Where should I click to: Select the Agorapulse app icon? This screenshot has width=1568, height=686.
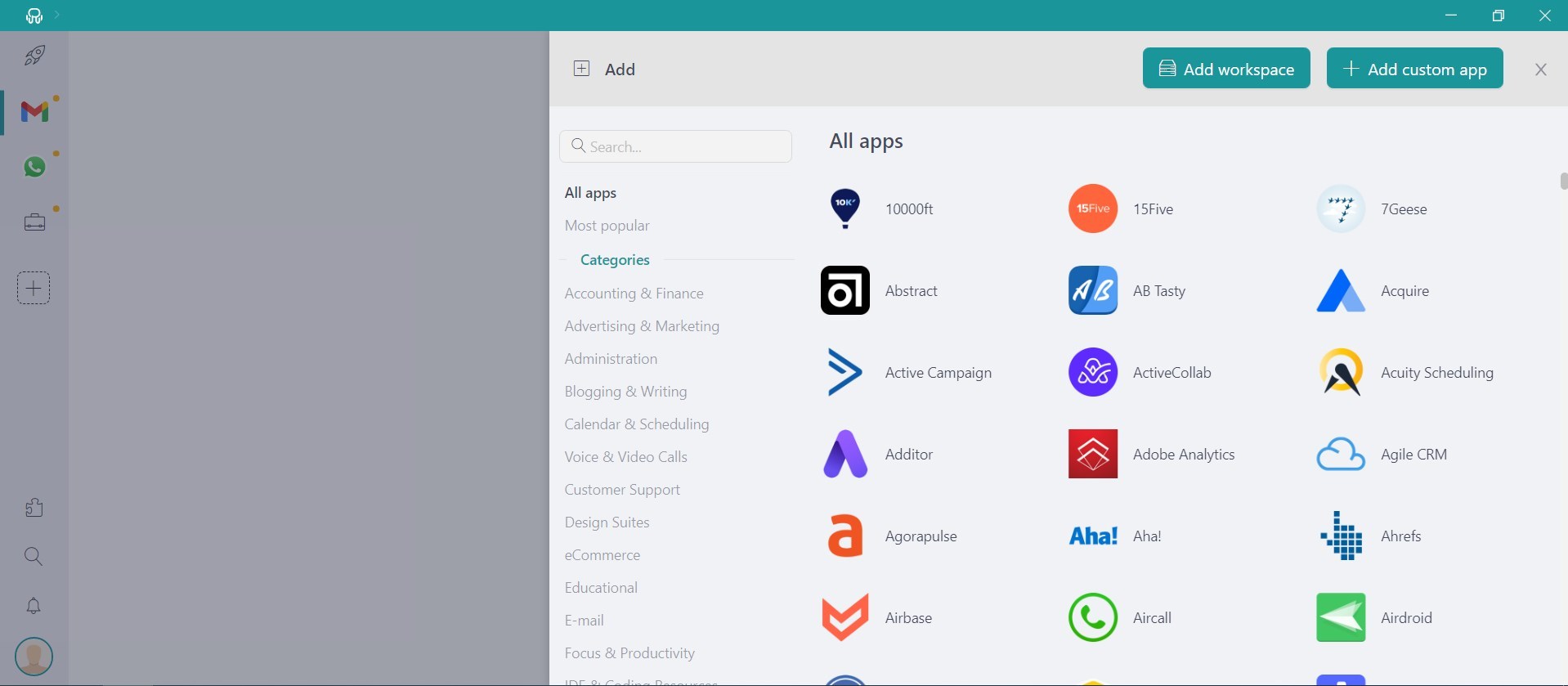(x=845, y=536)
